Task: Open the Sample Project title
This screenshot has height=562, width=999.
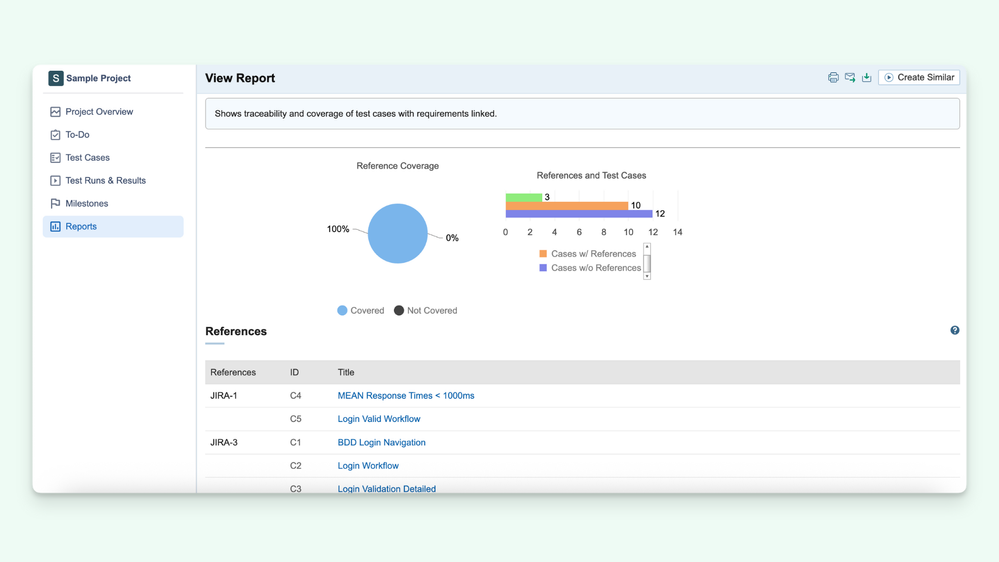Action: tap(98, 78)
